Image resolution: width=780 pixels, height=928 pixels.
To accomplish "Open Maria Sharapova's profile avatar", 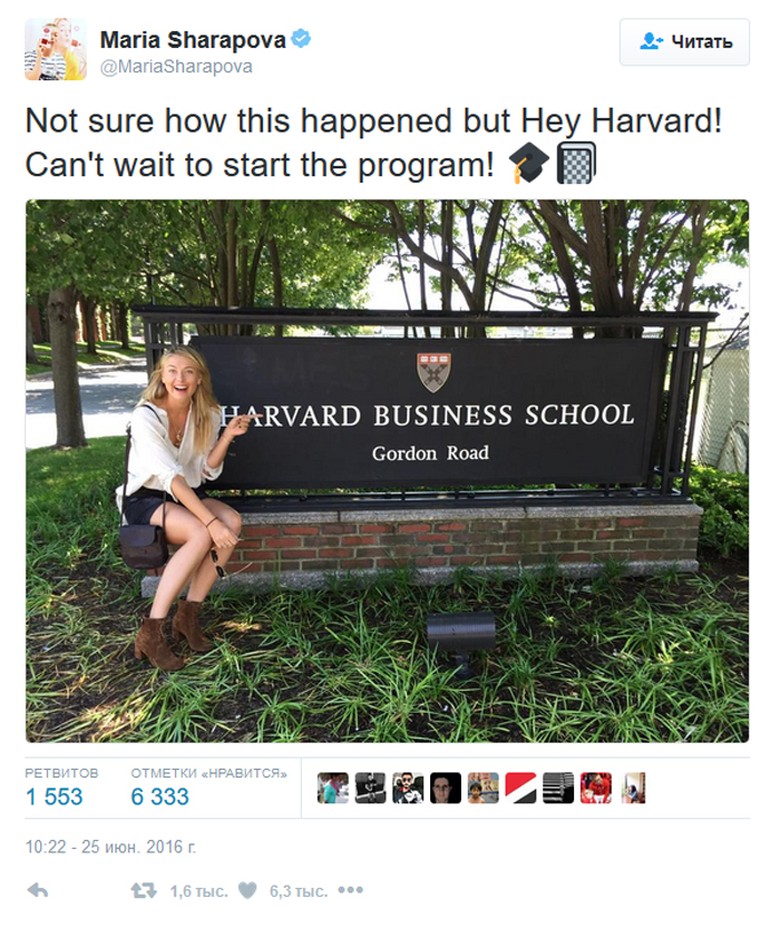I will tap(55, 49).
